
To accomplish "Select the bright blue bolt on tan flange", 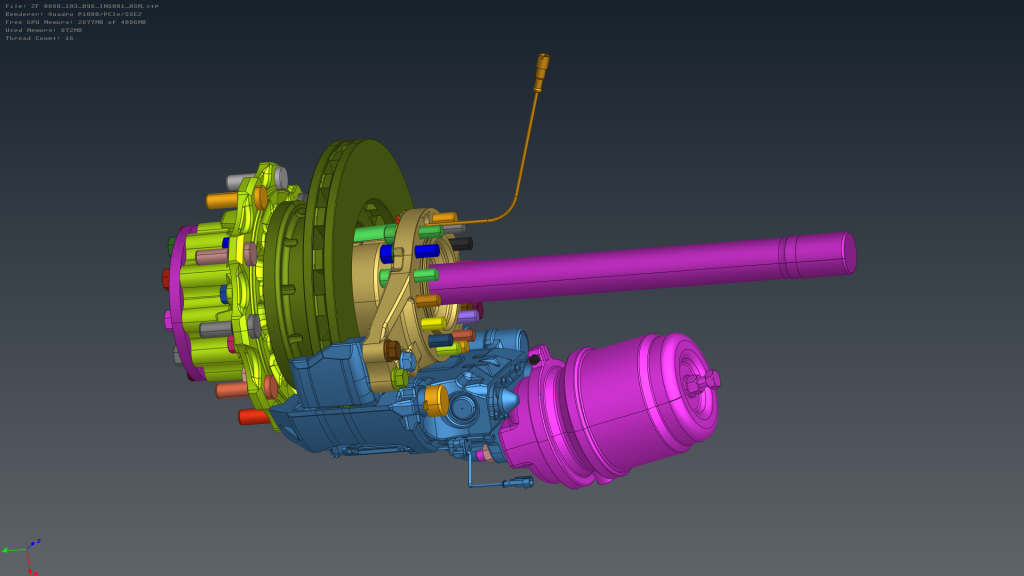I will (x=426, y=251).
